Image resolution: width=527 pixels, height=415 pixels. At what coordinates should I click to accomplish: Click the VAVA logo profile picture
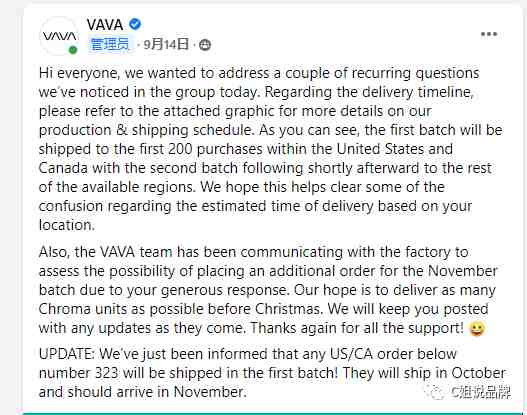pos(59,36)
